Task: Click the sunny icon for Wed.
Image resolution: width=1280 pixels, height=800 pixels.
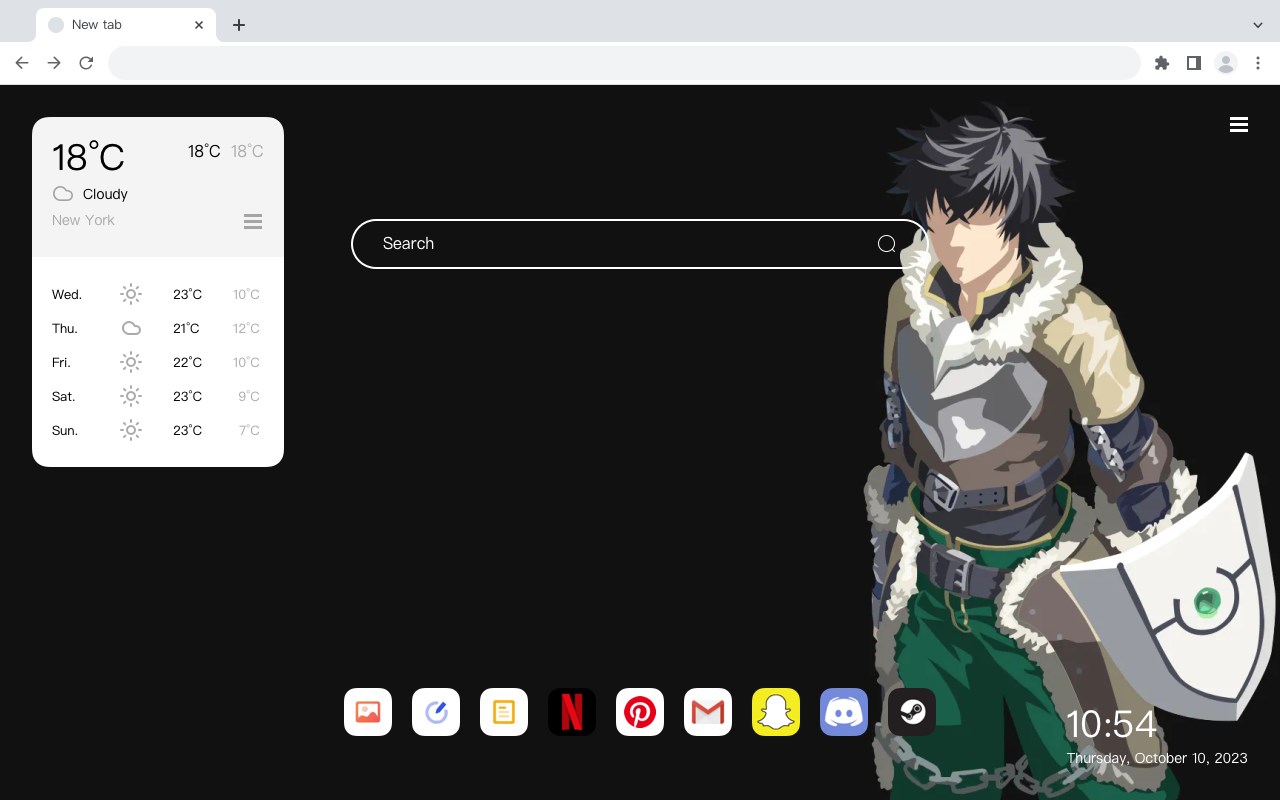Action: pos(131,294)
